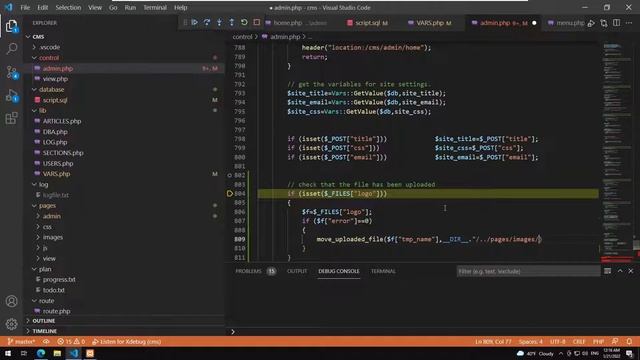Click errors and warnings count in status bar
640x360 pixels.
[71, 341]
